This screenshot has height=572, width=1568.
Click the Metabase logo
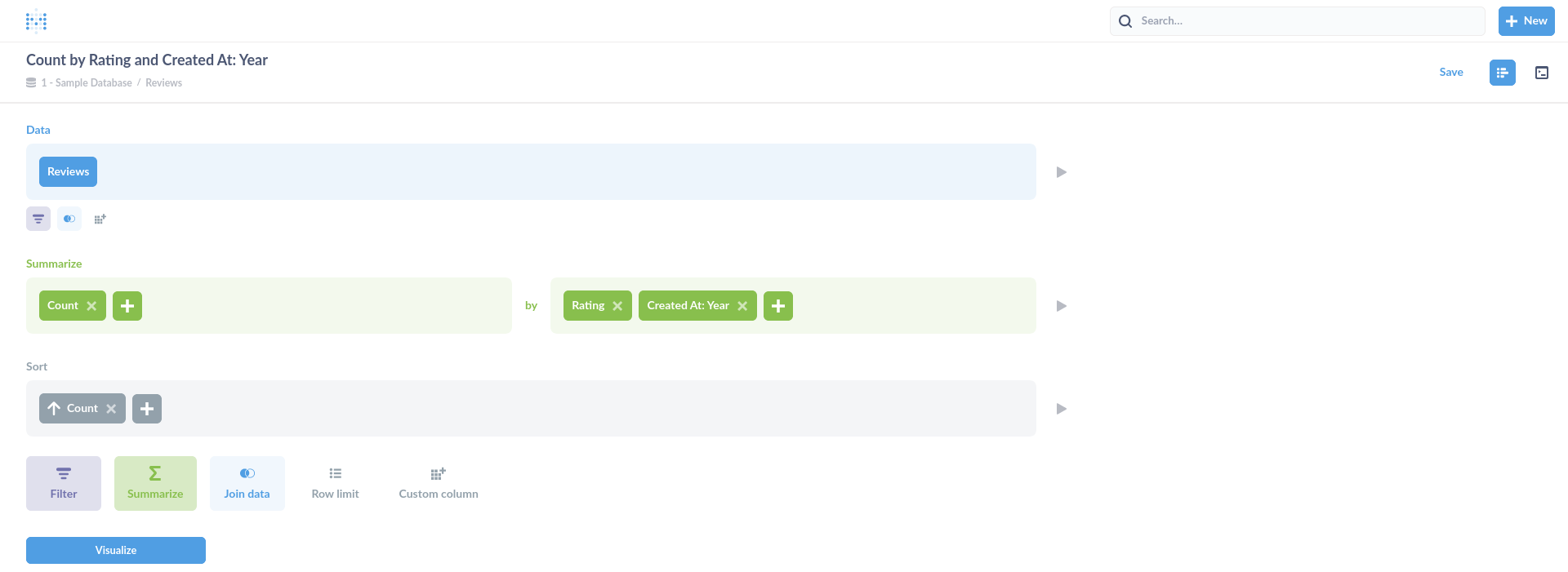[x=36, y=20]
